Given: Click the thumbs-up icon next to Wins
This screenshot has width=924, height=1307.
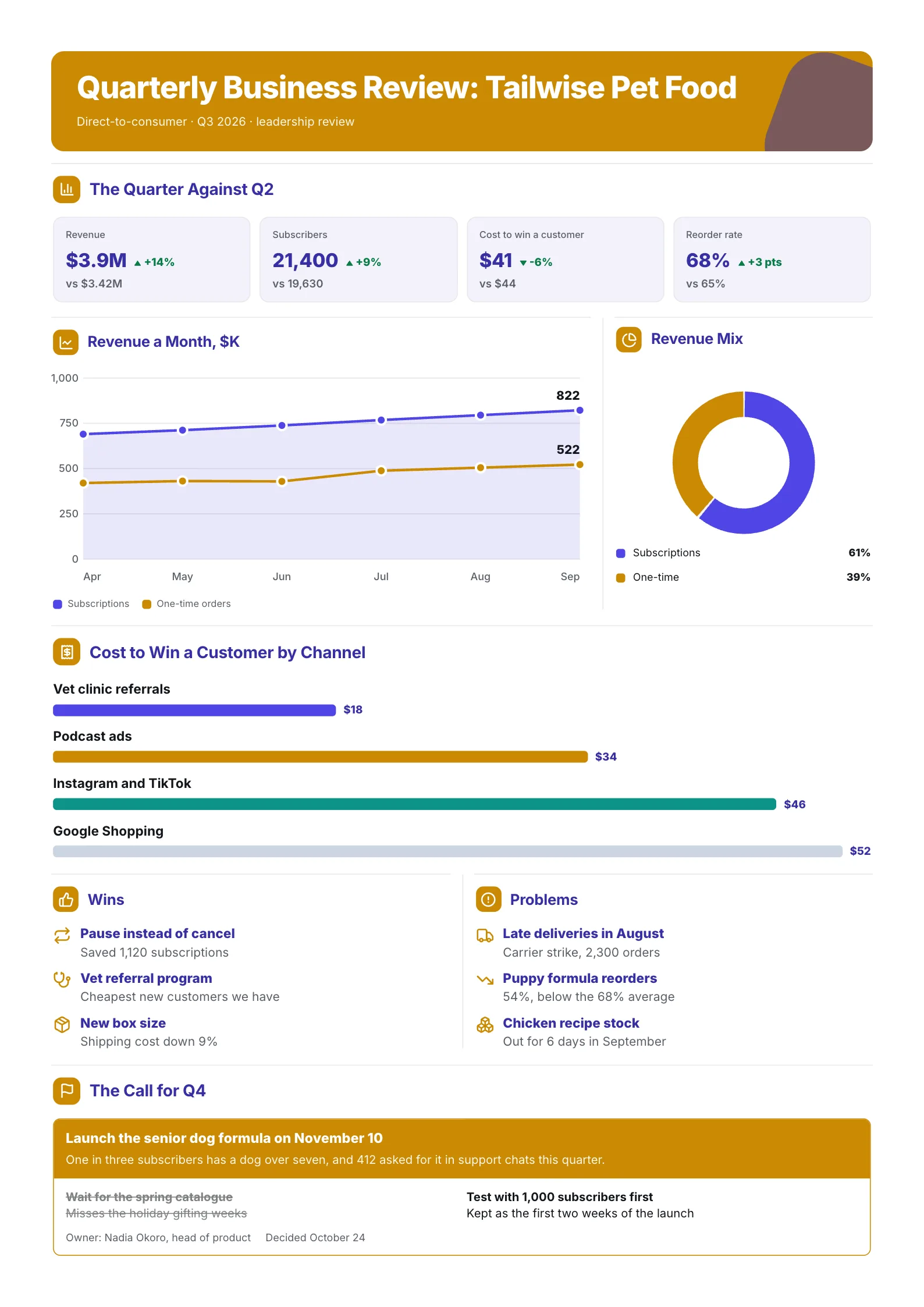Looking at the screenshot, I should point(66,900).
